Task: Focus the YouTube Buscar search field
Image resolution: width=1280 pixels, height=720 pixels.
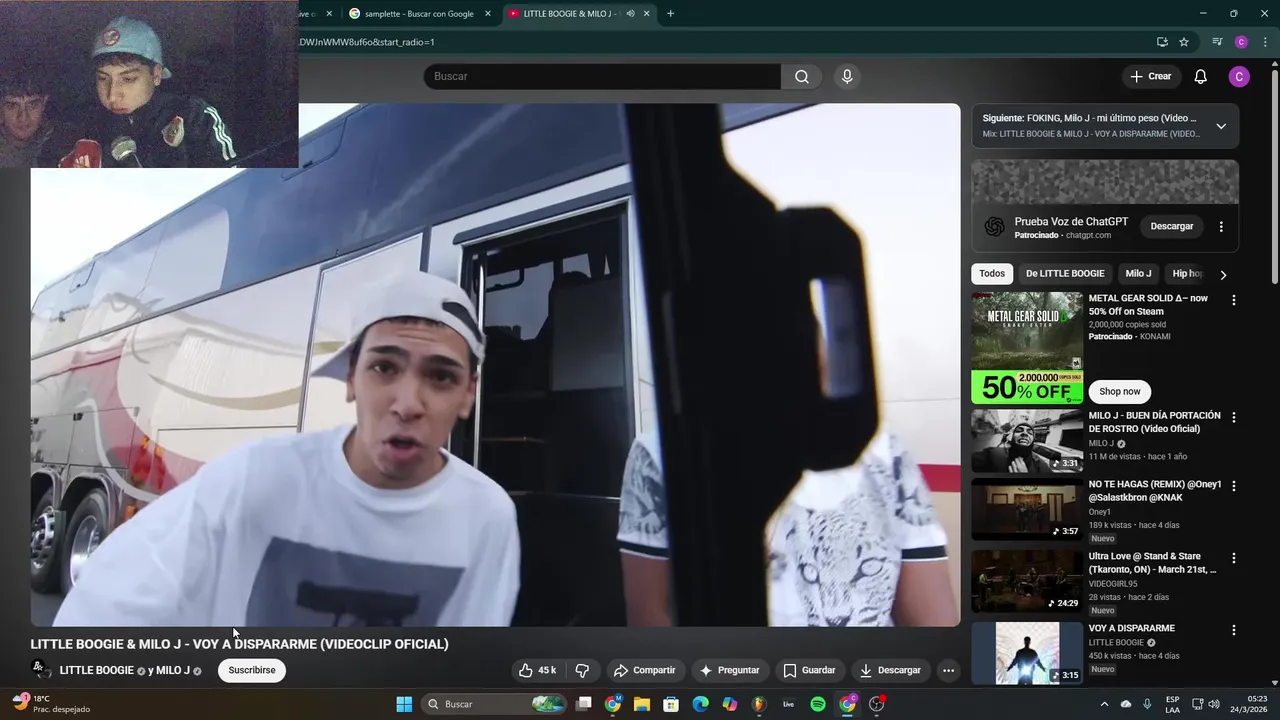Action: 602,77
